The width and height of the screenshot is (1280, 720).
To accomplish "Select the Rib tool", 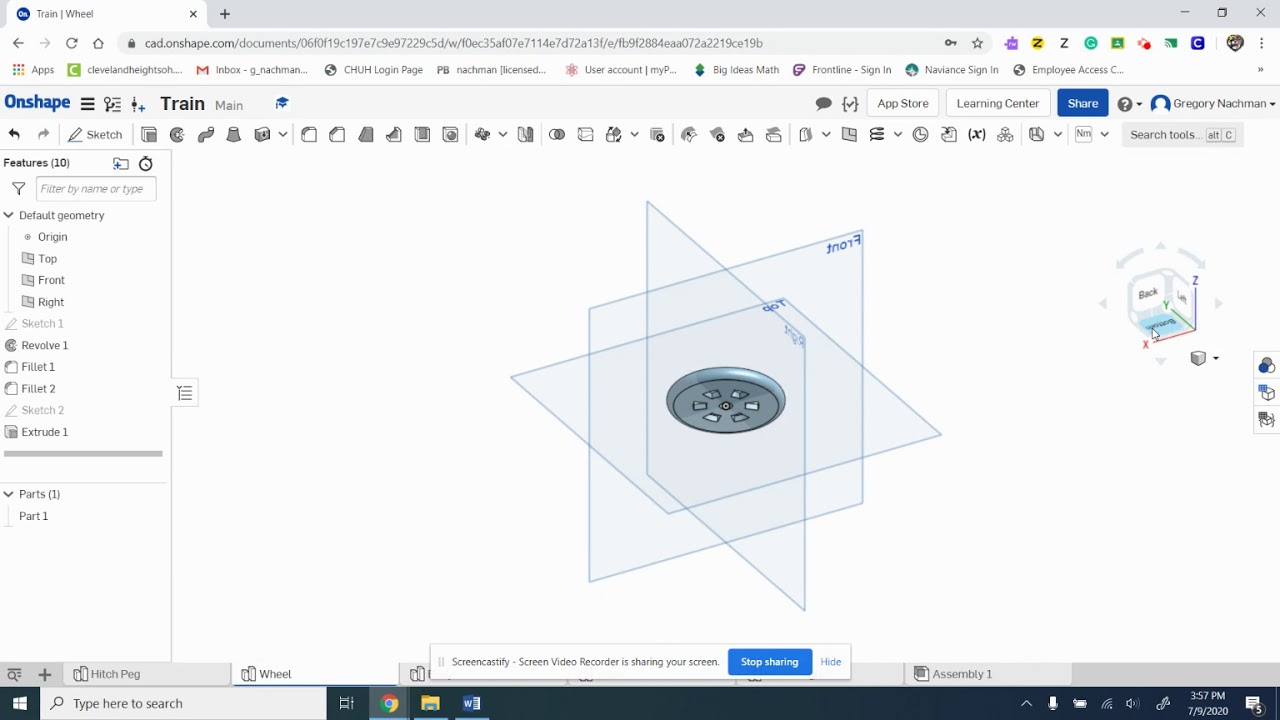I will pos(394,135).
